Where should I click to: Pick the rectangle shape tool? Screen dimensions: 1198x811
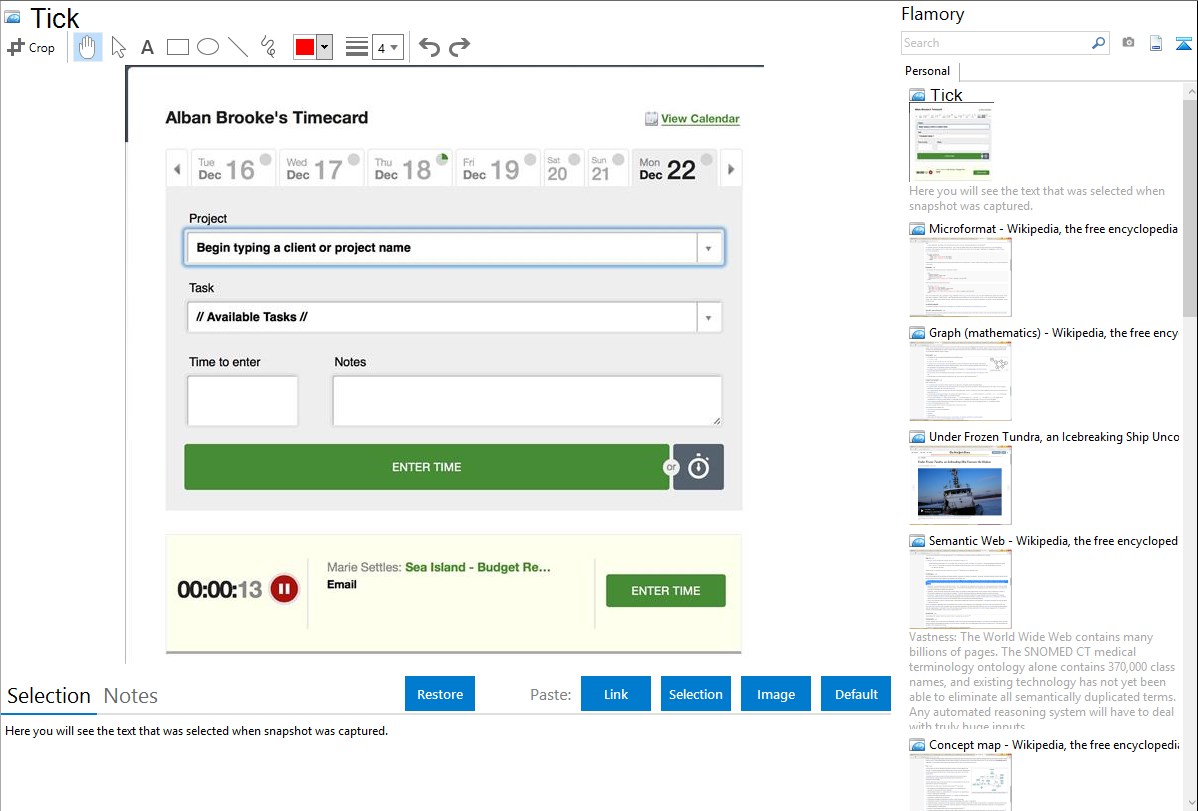pyautogui.click(x=177, y=47)
